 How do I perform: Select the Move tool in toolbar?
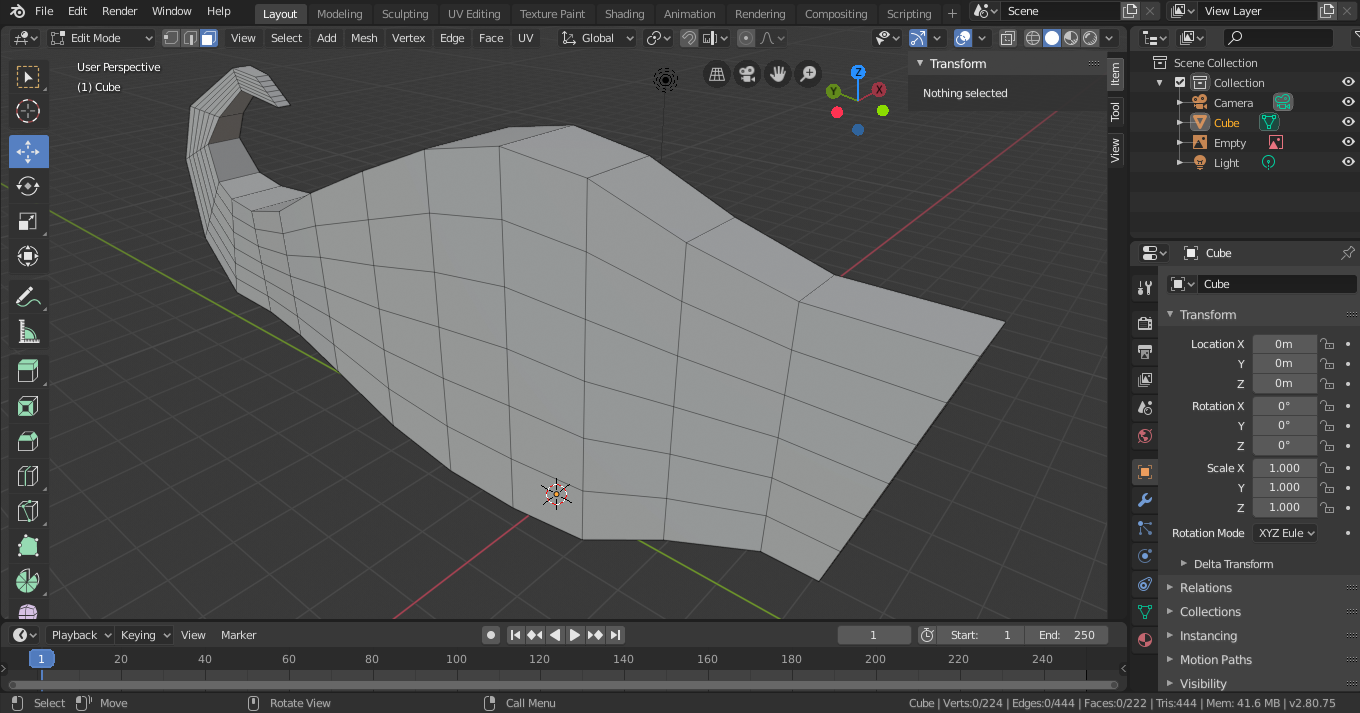click(x=28, y=151)
